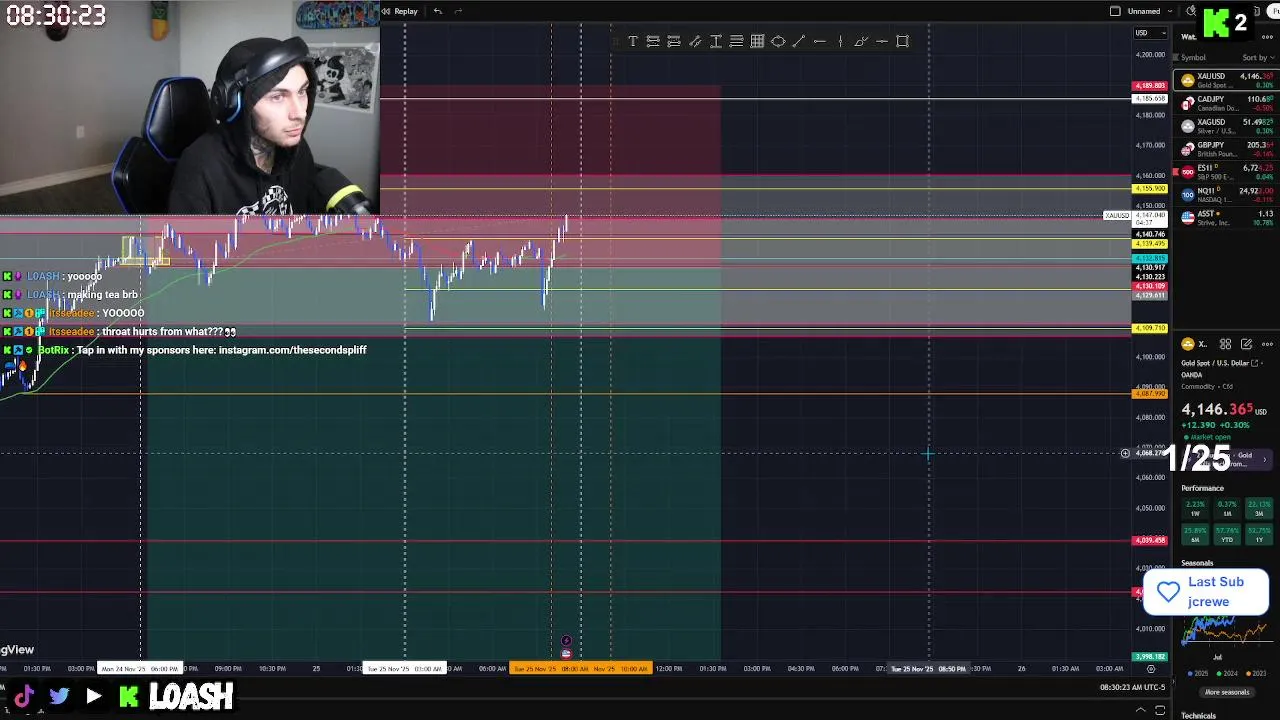Click the 3,998.182 green price label

click(x=1149, y=657)
